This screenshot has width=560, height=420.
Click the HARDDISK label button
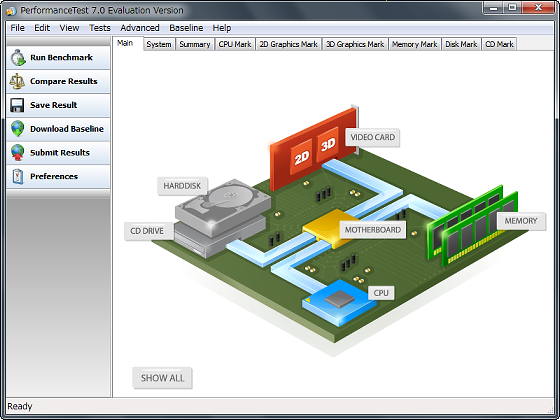point(182,186)
